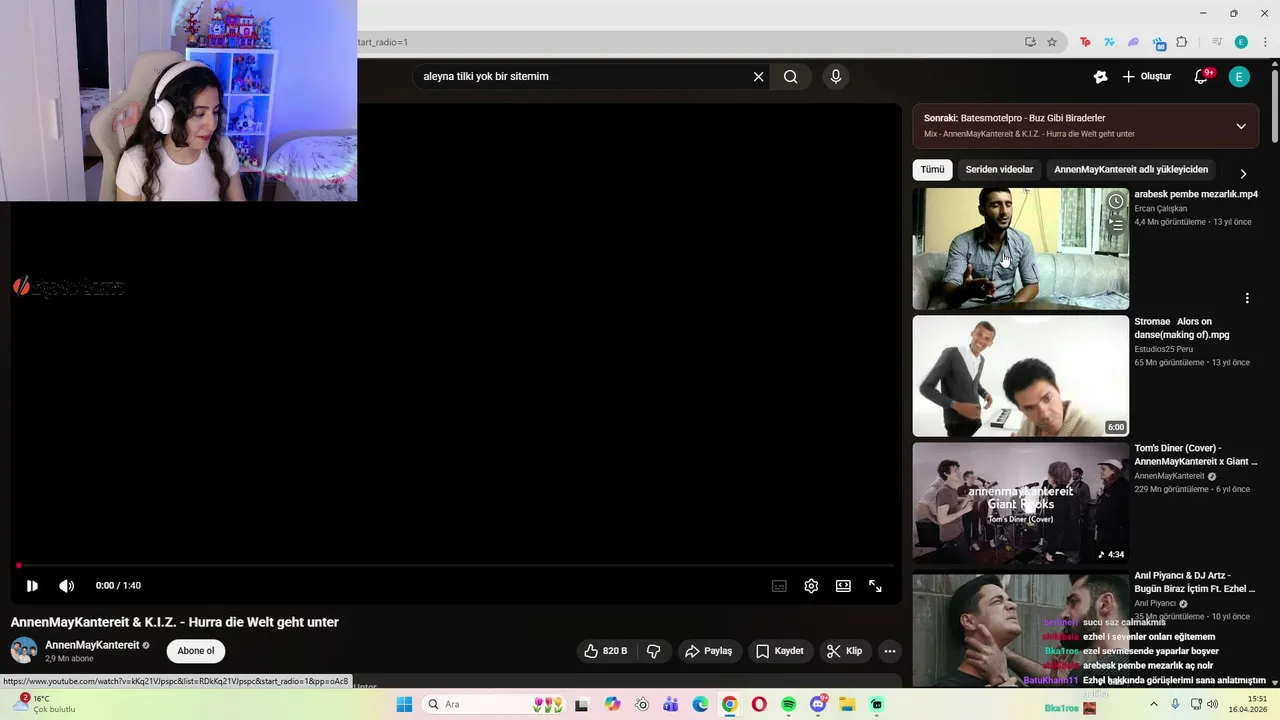Open Chrome three-dot menu

(1266, 42)
